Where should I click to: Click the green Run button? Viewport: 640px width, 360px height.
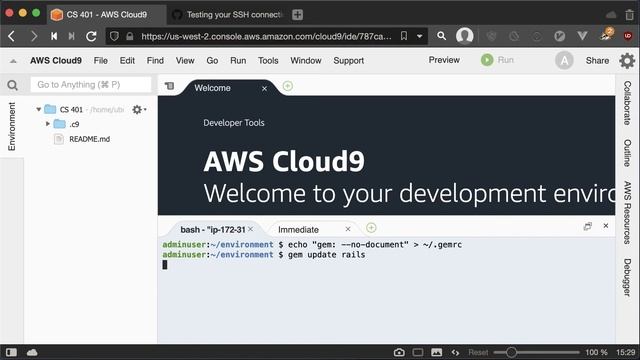[497, 60]
